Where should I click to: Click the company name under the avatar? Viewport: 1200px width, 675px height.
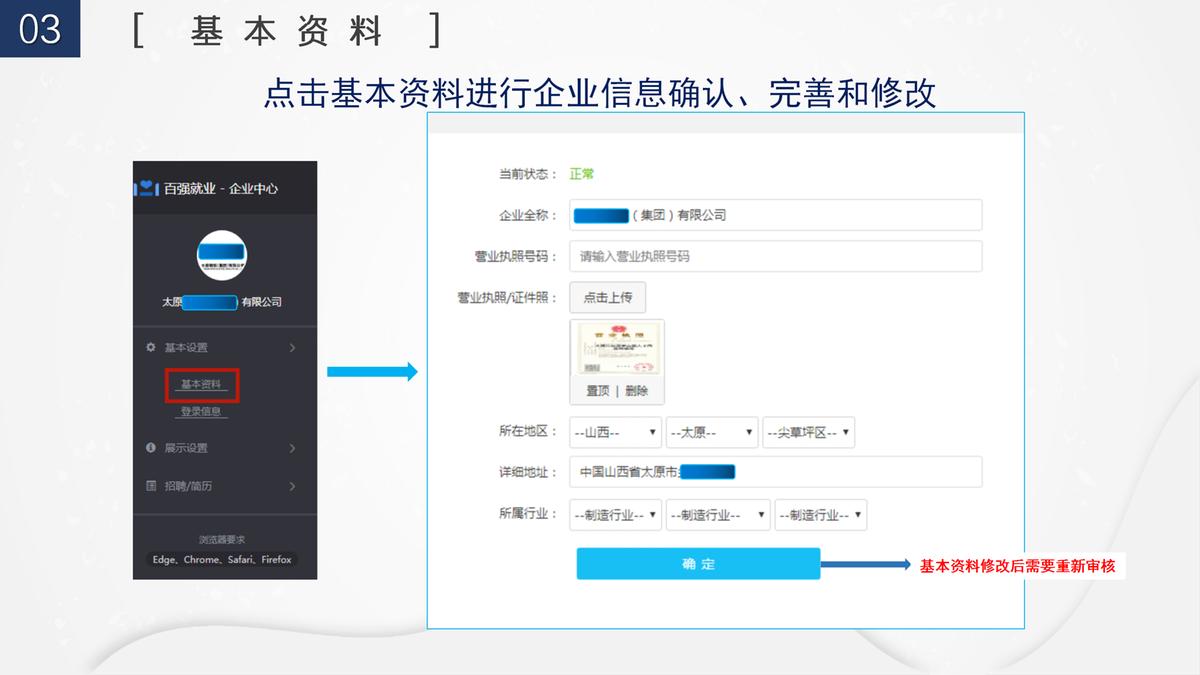click(222, 302)
